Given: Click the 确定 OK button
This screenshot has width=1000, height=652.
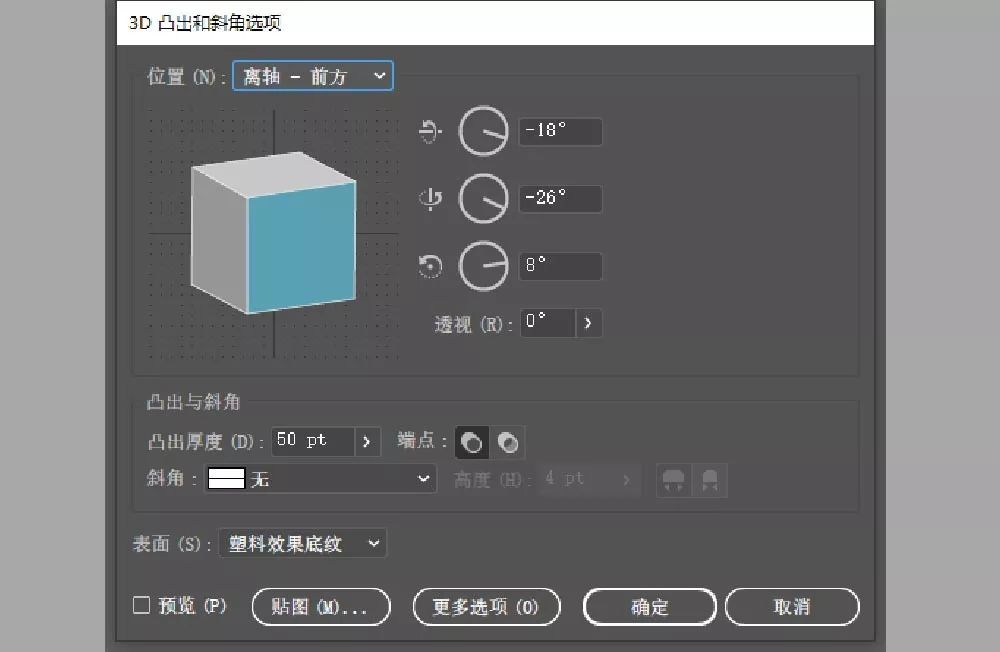Looking at the screenshot, I should pos(649,607).
